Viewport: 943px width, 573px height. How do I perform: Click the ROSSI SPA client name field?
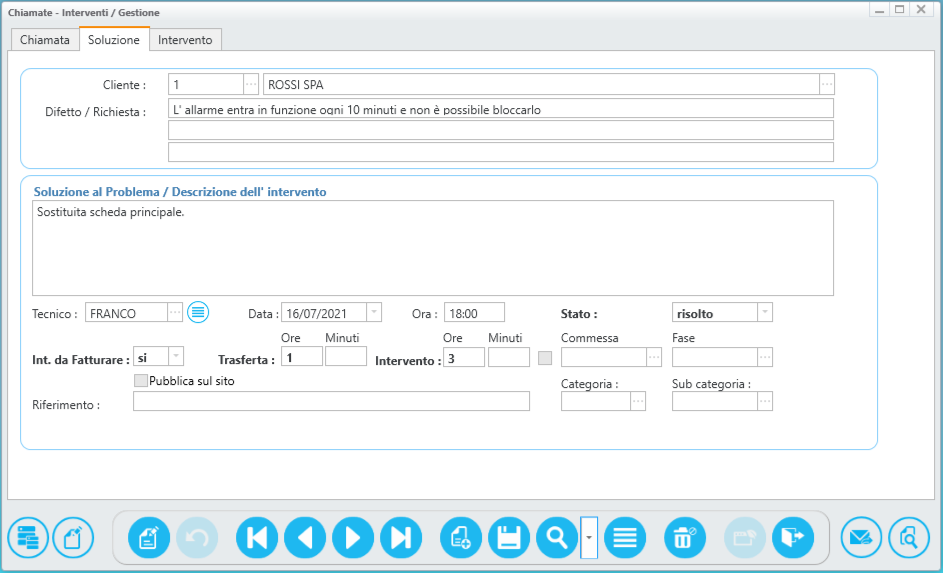point(541,84)
